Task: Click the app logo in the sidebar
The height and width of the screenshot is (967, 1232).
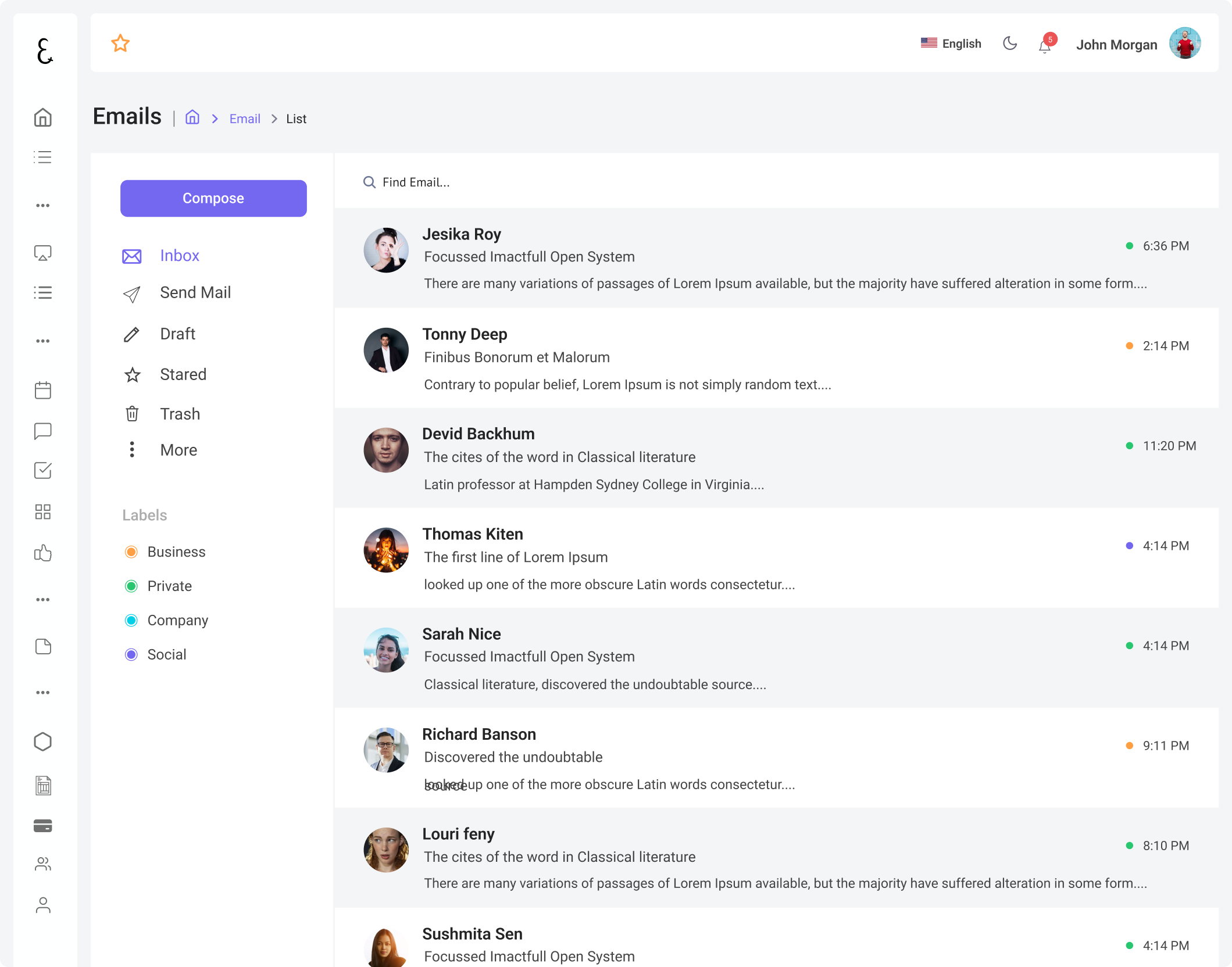Action: [44, 51]
